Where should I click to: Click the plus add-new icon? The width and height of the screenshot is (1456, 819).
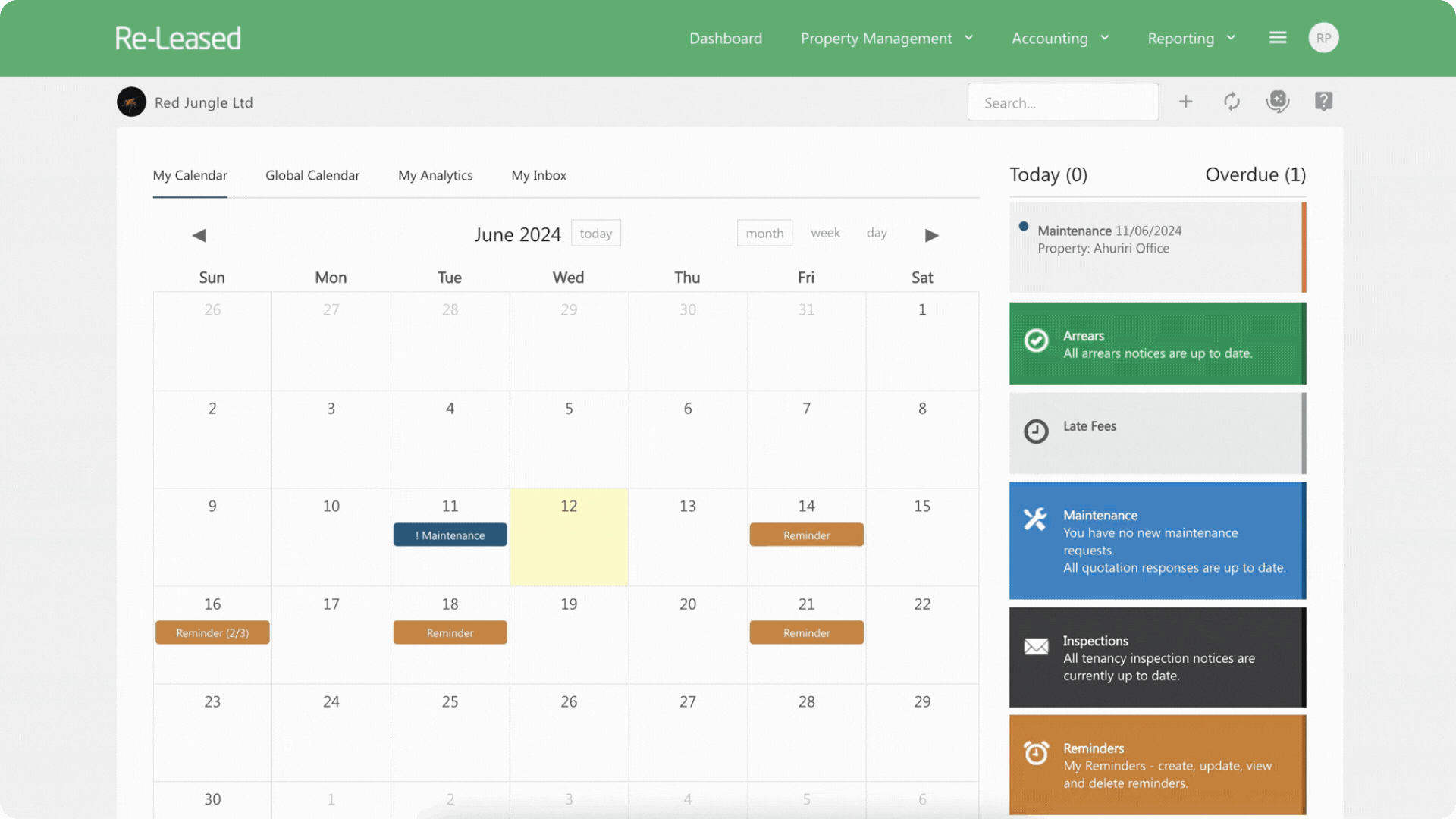(x=1185, y=102)
